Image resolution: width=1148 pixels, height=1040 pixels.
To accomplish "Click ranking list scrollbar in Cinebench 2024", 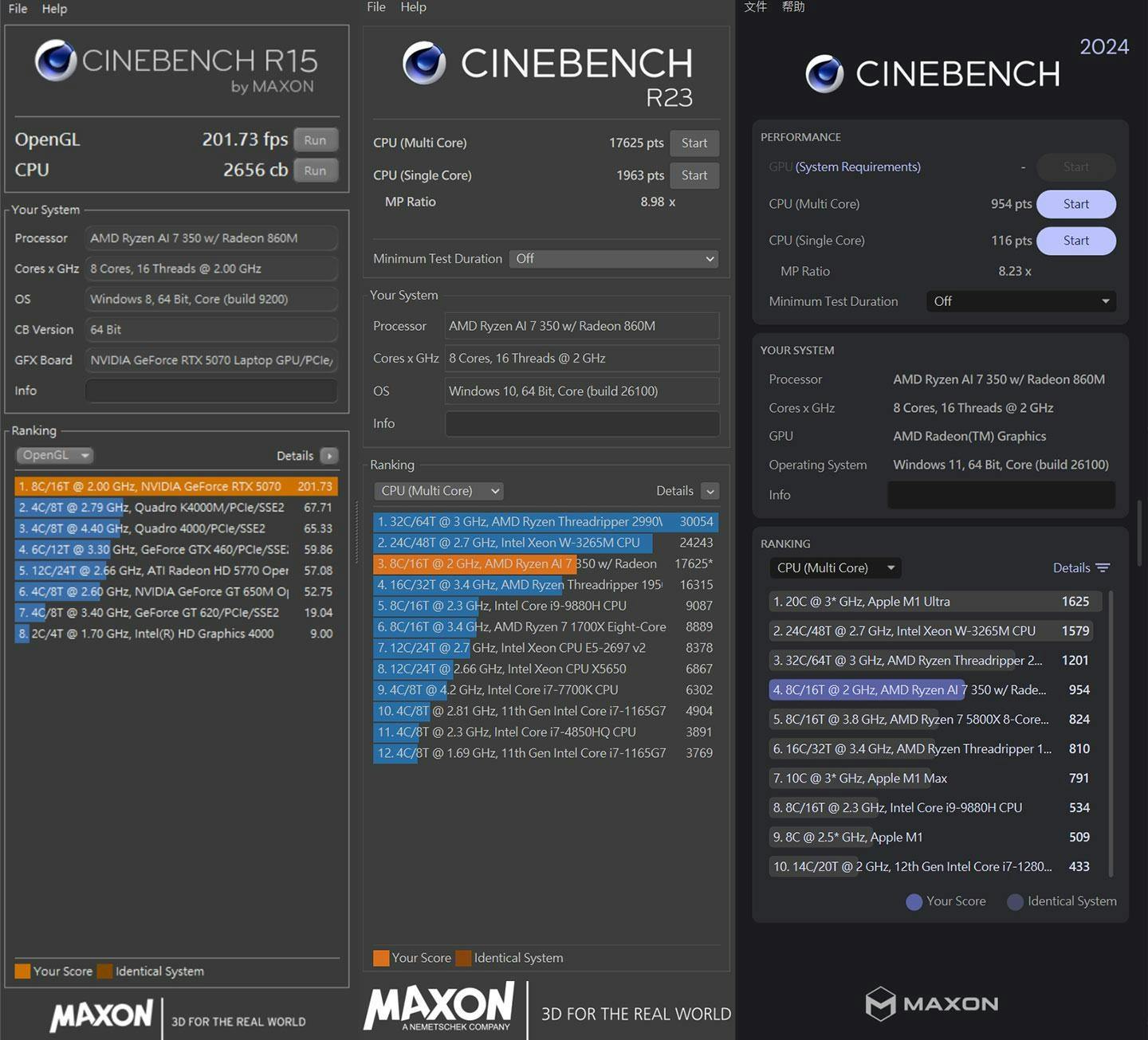I will point(1111,733).
